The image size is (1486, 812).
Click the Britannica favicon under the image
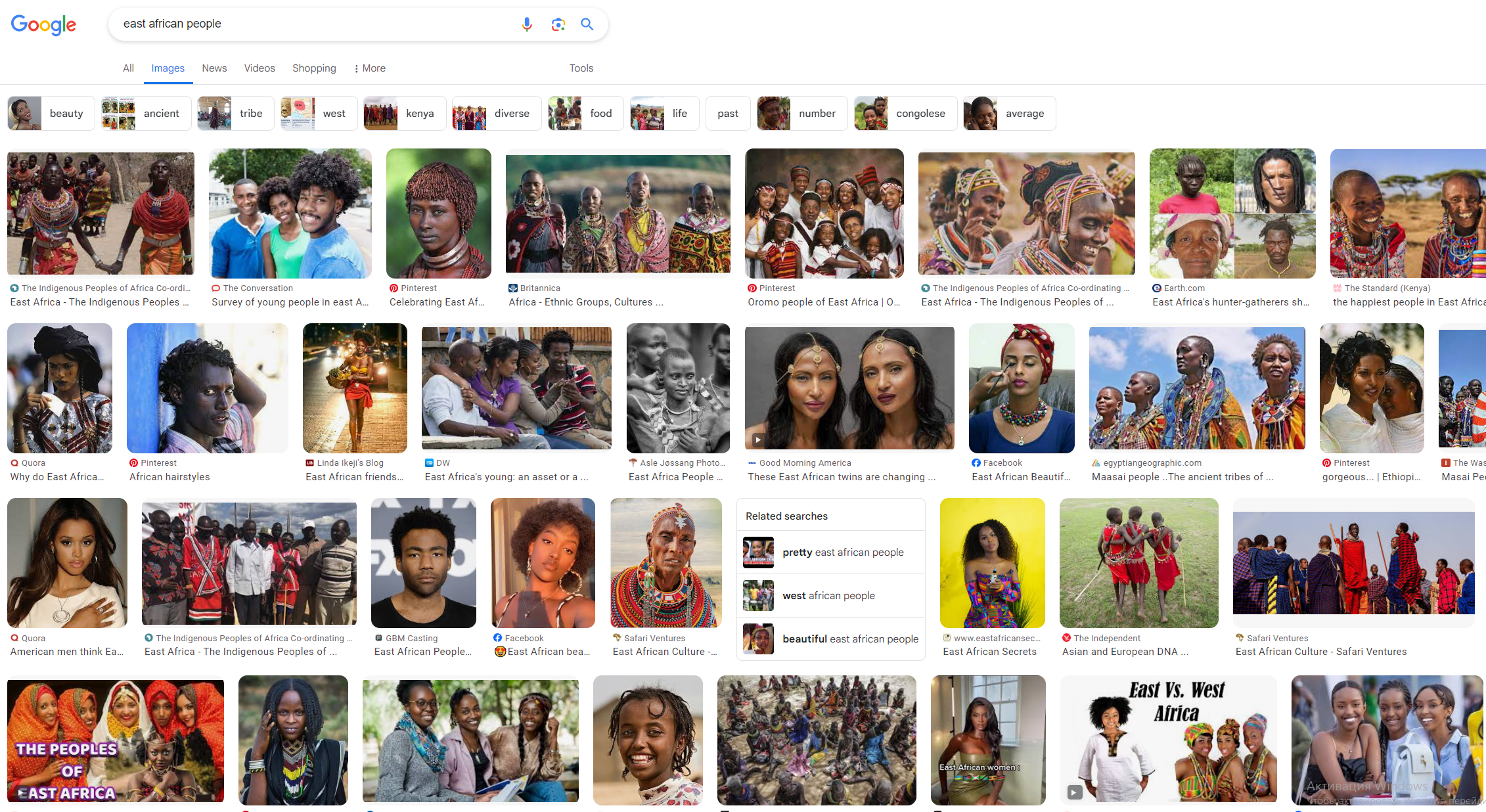tap(513, 288)
